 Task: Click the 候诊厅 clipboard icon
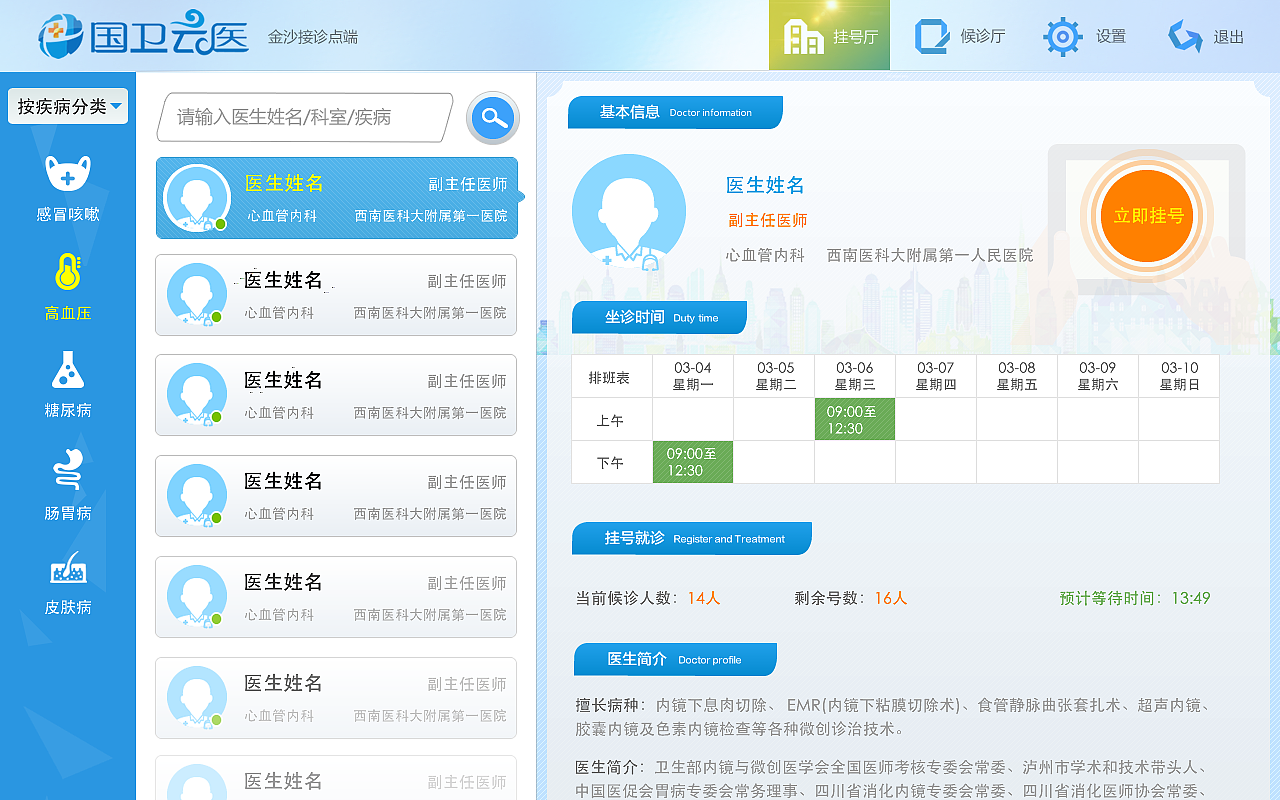(932, 36)
